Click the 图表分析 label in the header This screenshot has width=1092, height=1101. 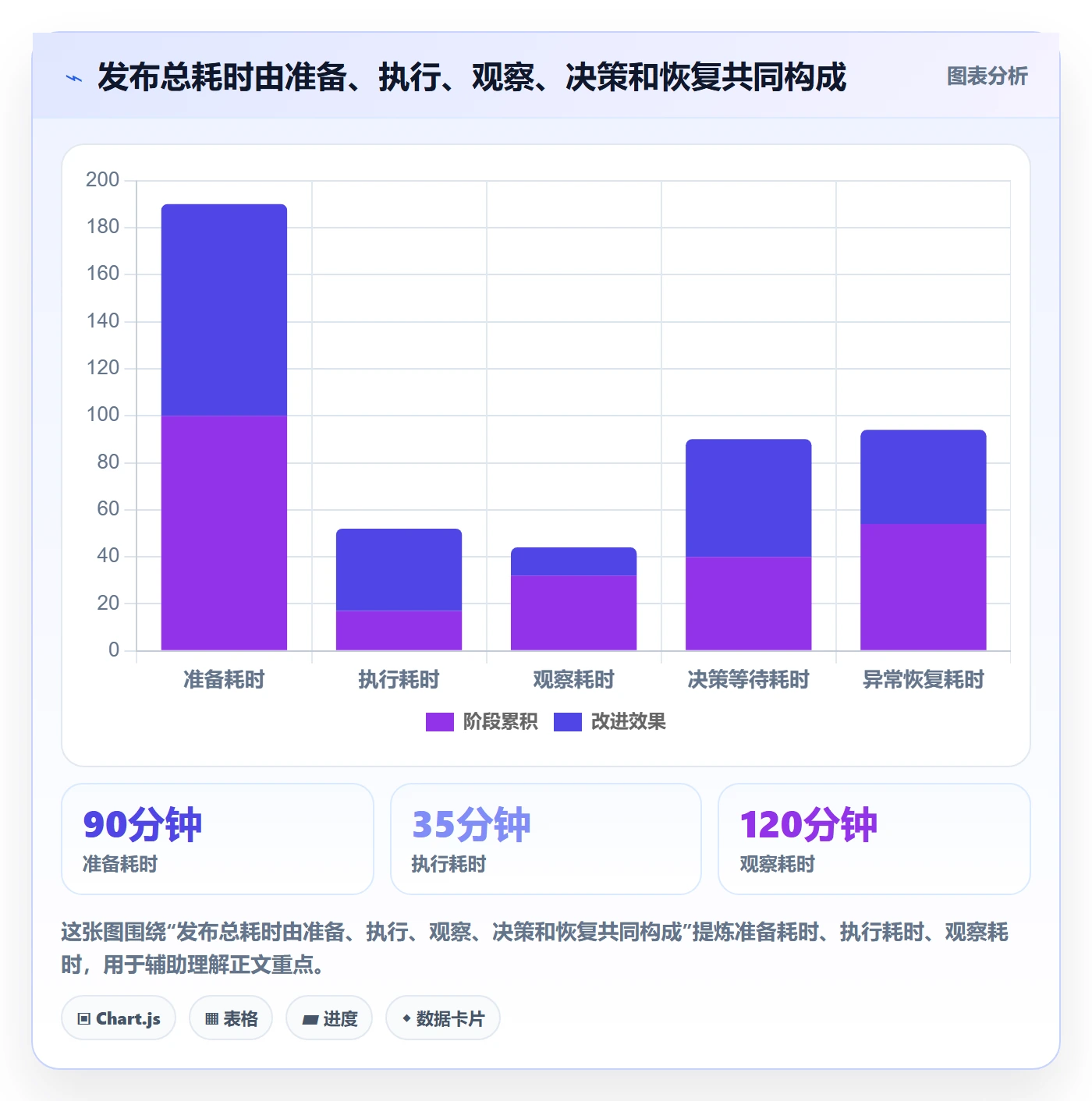[987, 76]
